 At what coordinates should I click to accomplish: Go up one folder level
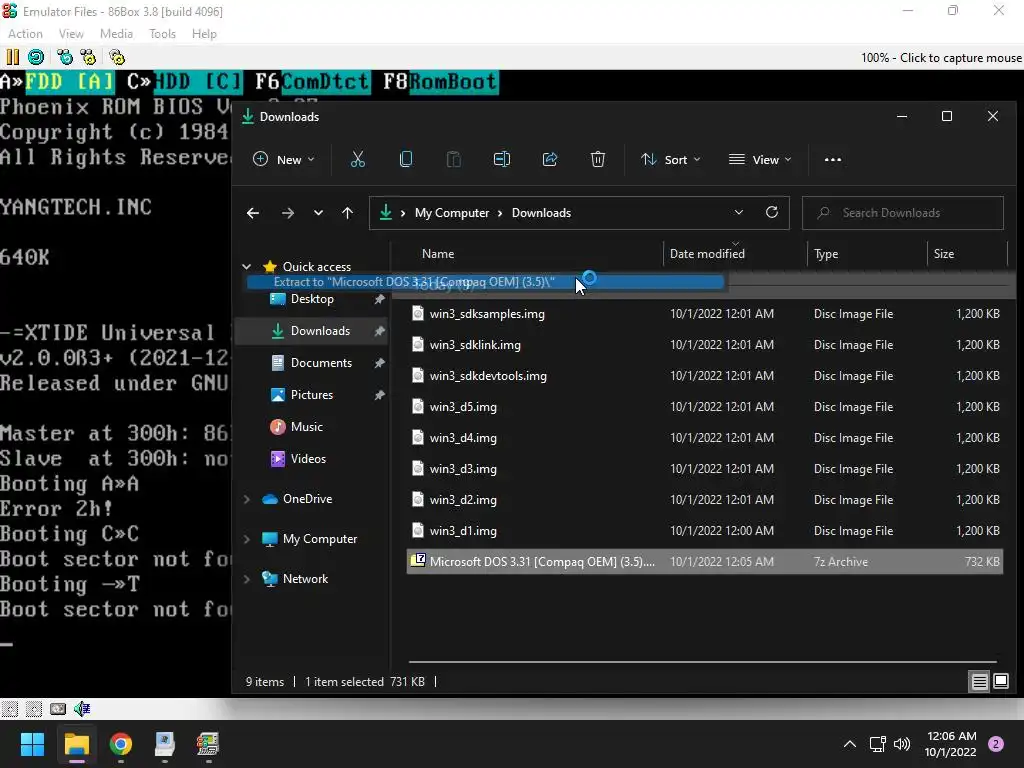tap(347, 213)
